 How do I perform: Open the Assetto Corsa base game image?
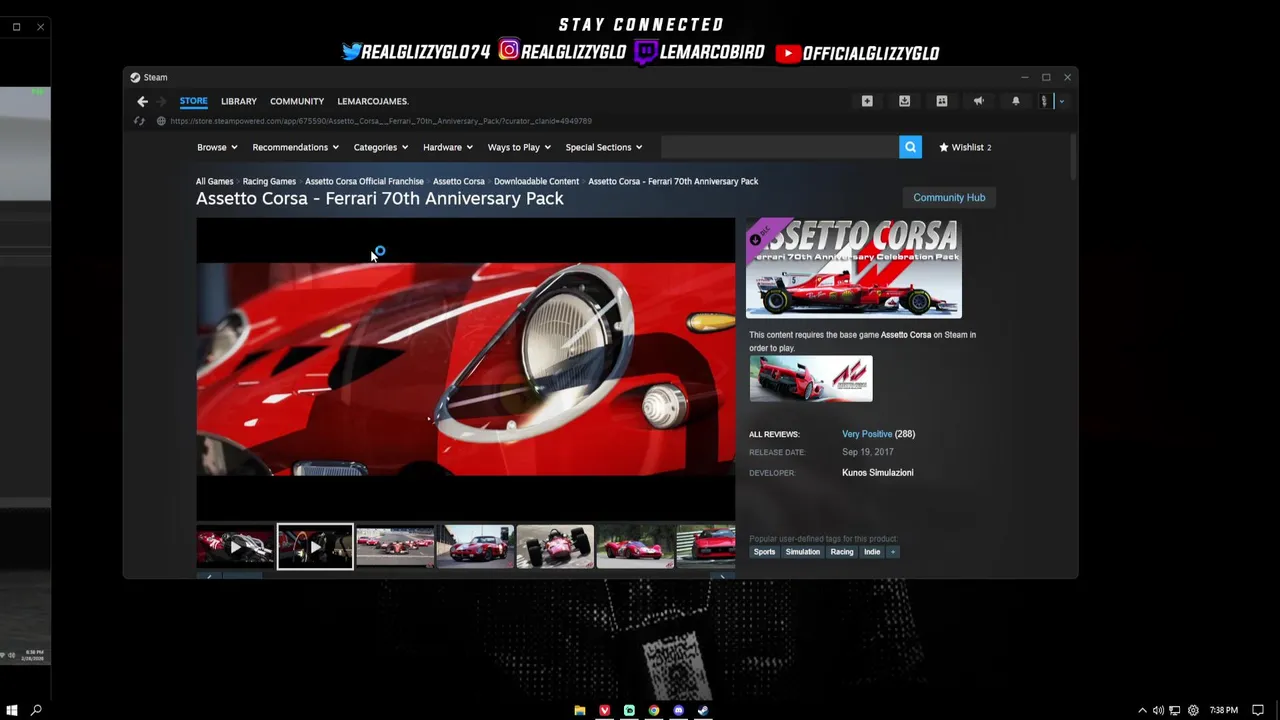811,379
